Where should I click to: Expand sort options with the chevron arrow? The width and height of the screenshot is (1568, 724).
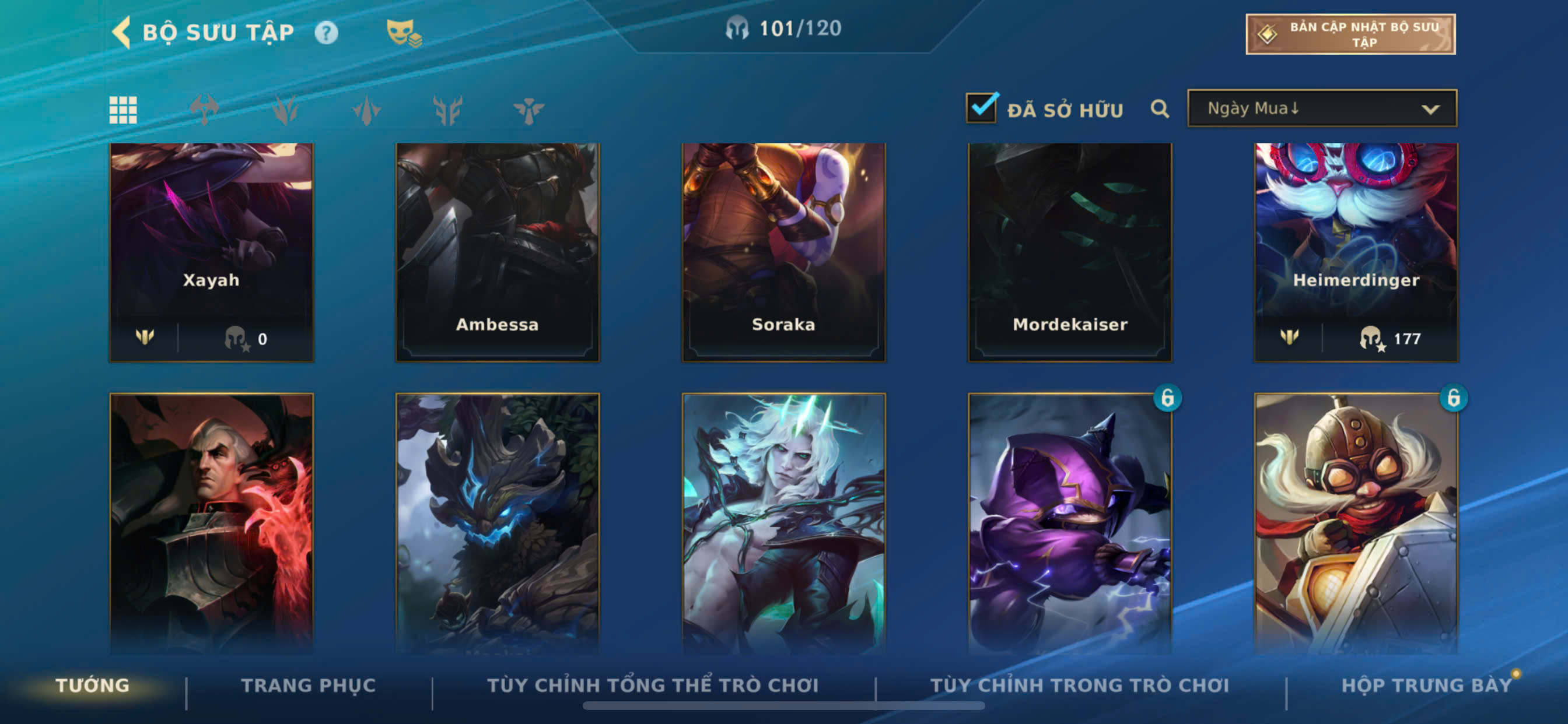(1430, 110)
